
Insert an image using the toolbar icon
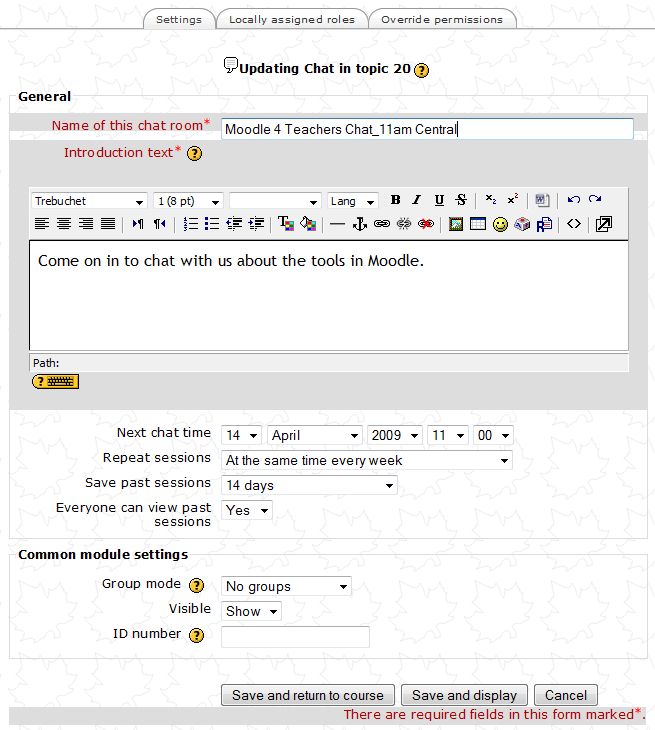[x=456, y=224]
